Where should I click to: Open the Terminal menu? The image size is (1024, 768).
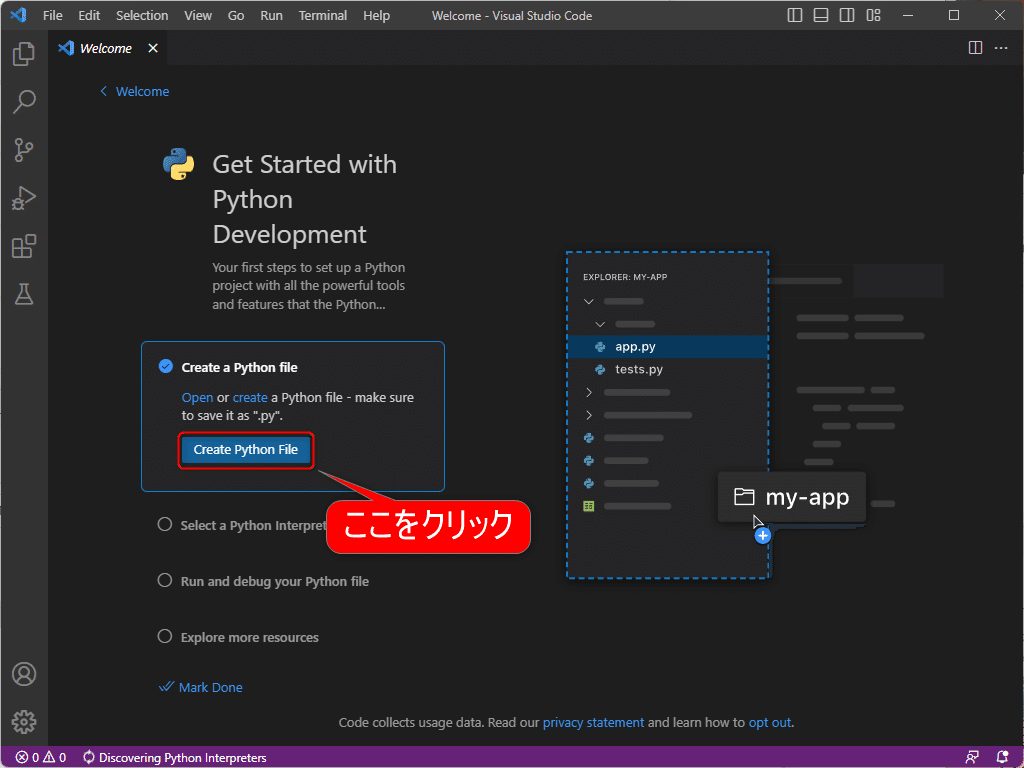pos(323,15)
